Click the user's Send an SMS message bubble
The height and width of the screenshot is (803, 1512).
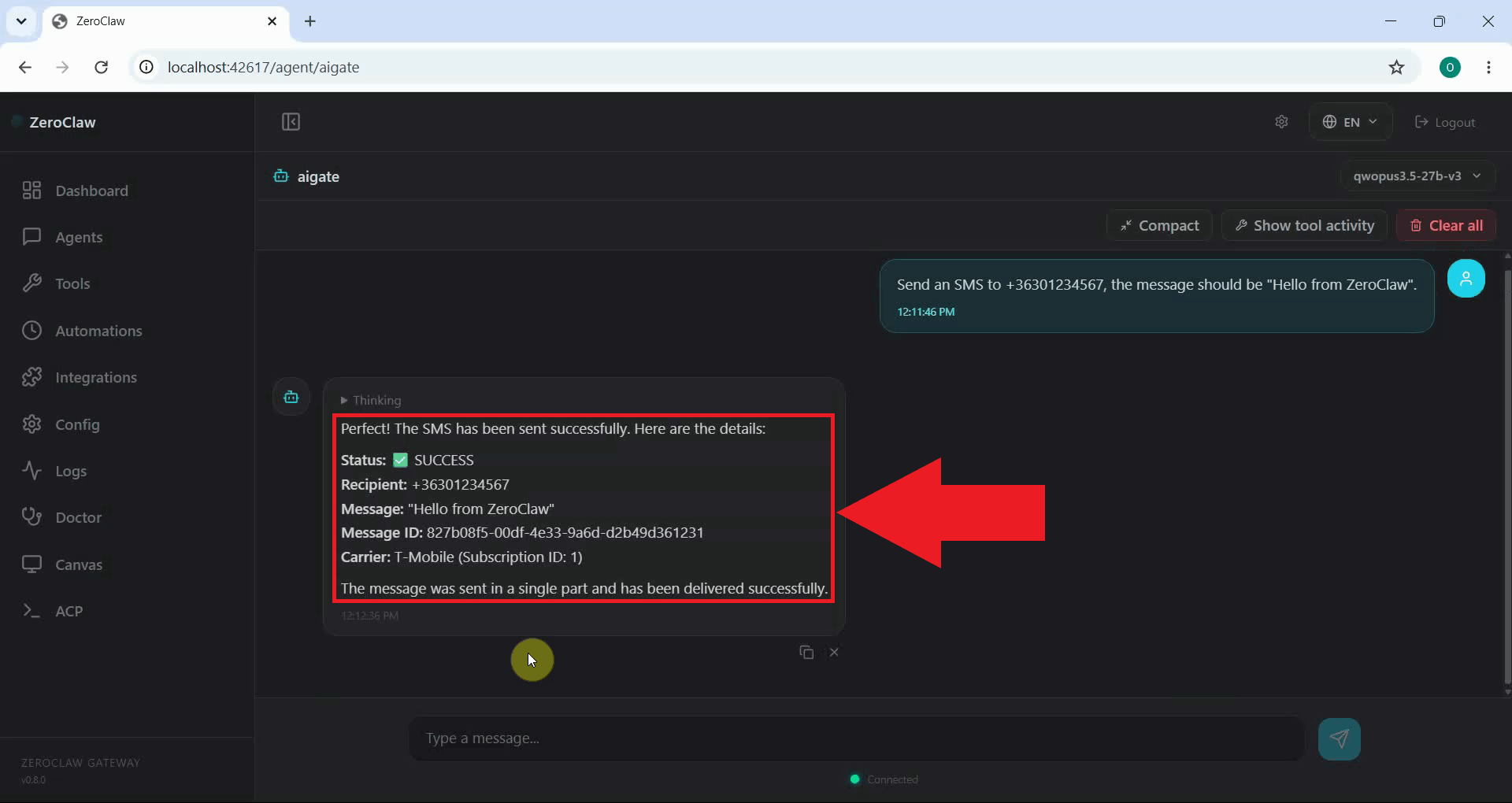[x=1156, y=296]
